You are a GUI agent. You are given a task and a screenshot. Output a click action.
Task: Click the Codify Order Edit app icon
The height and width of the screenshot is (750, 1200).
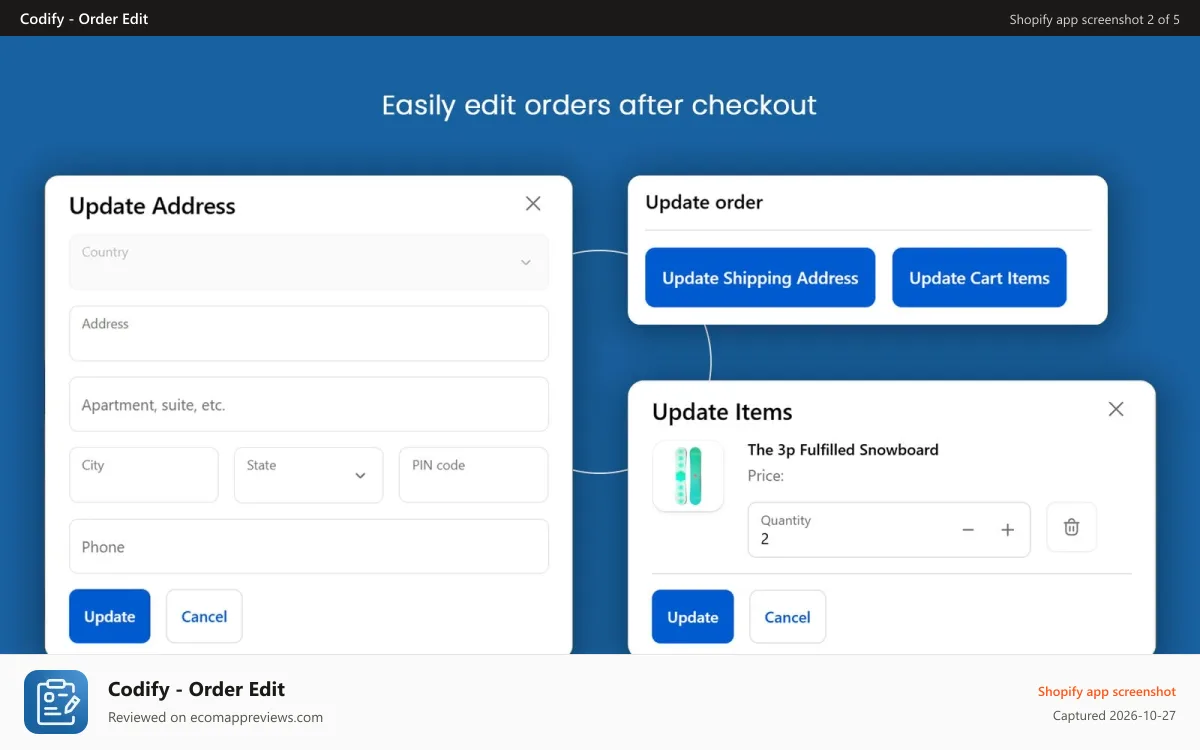click(56, 702)
